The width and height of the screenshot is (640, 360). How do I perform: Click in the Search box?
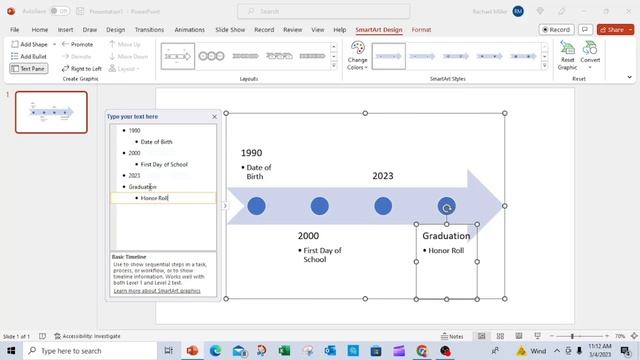(324, 11)
